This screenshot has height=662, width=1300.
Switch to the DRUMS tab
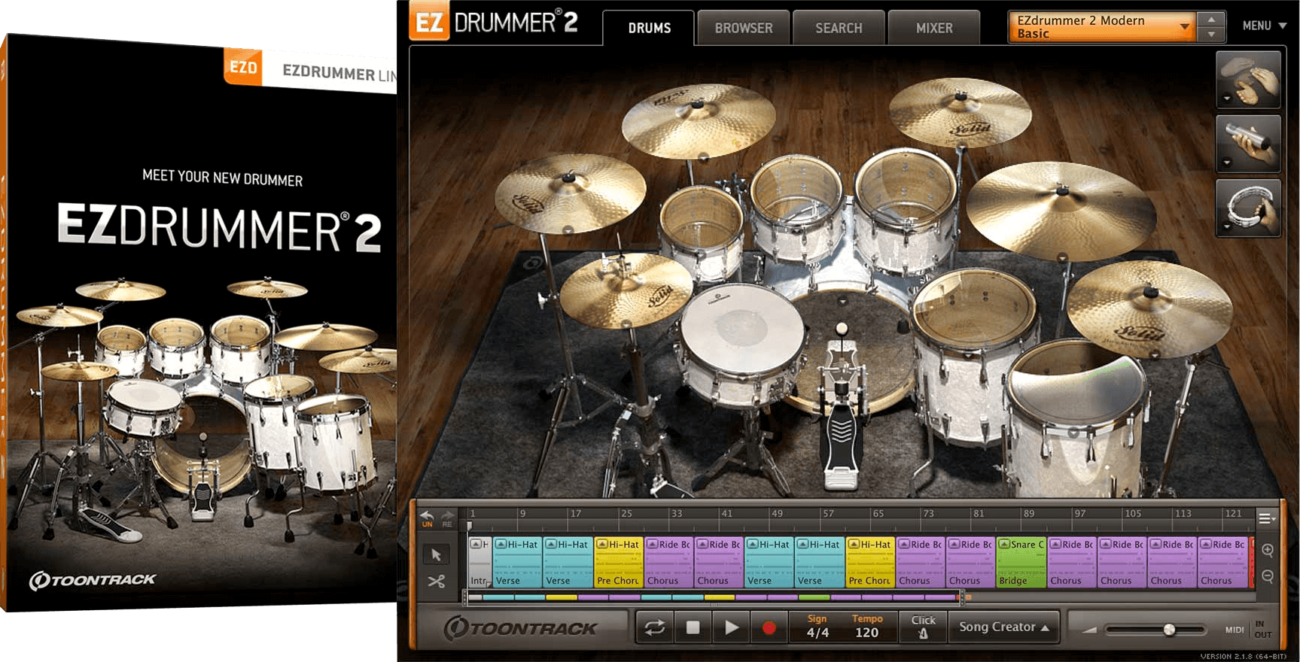click(x=649, y=28)
